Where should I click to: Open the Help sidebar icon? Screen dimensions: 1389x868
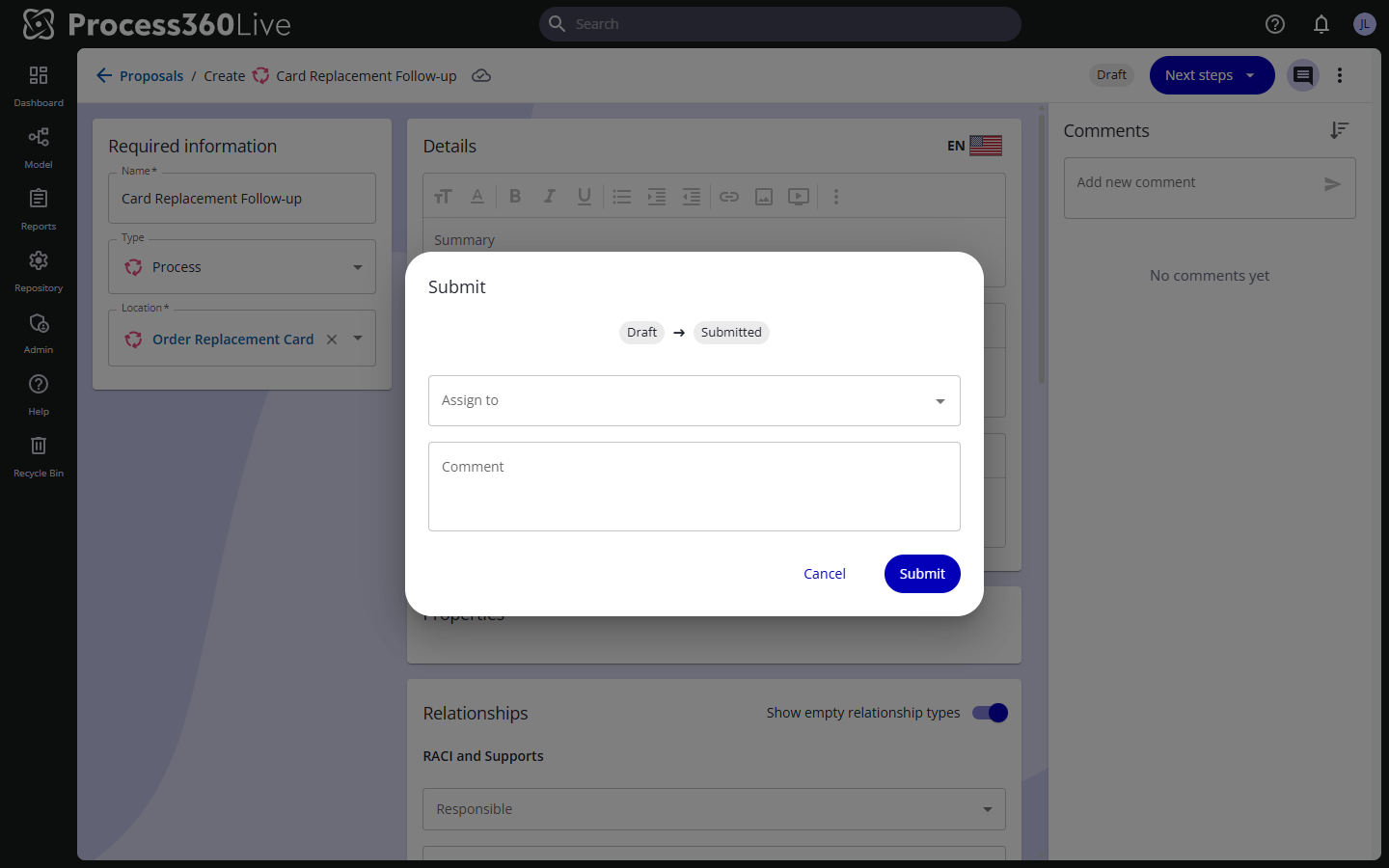(39, 393)
